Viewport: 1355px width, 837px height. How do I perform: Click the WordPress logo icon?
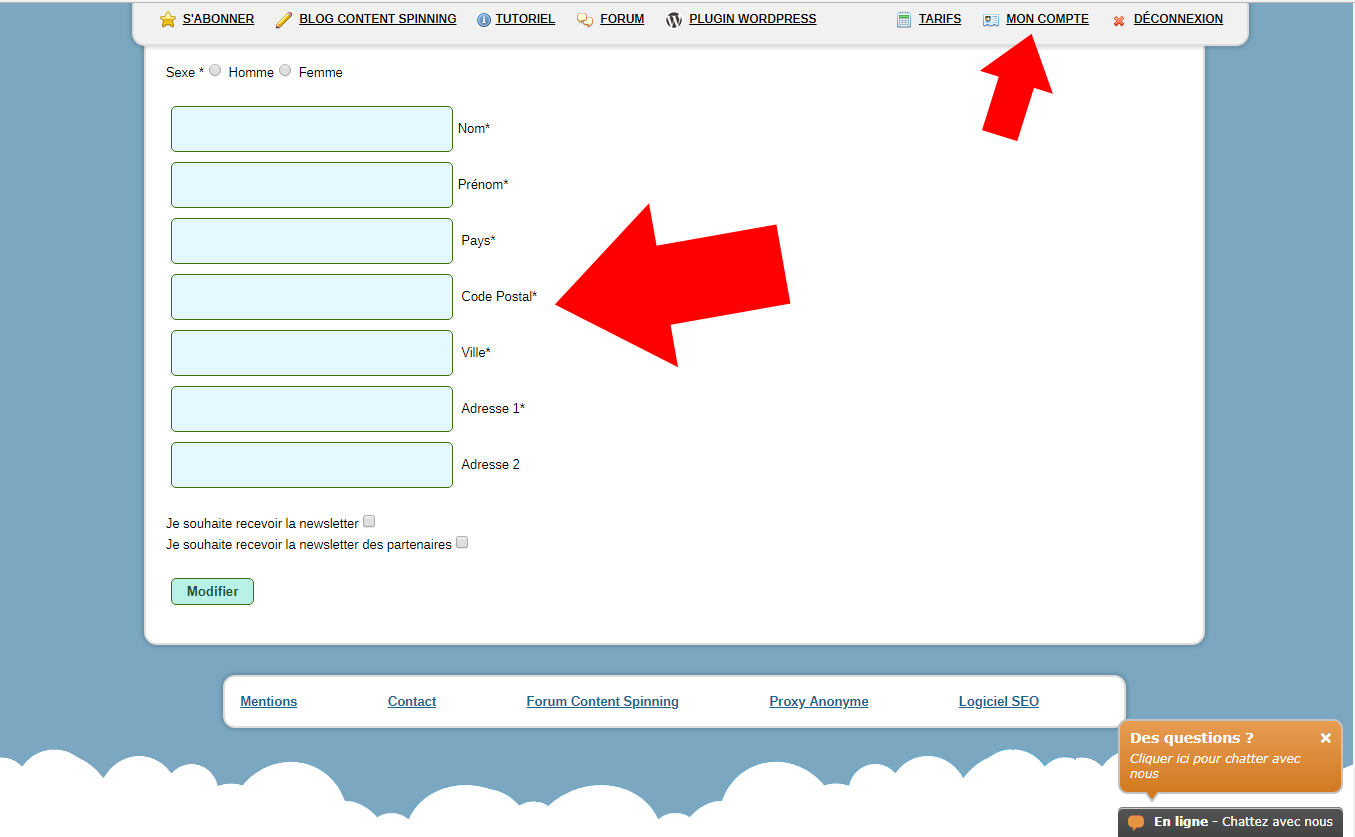click(x=674, y=20)
